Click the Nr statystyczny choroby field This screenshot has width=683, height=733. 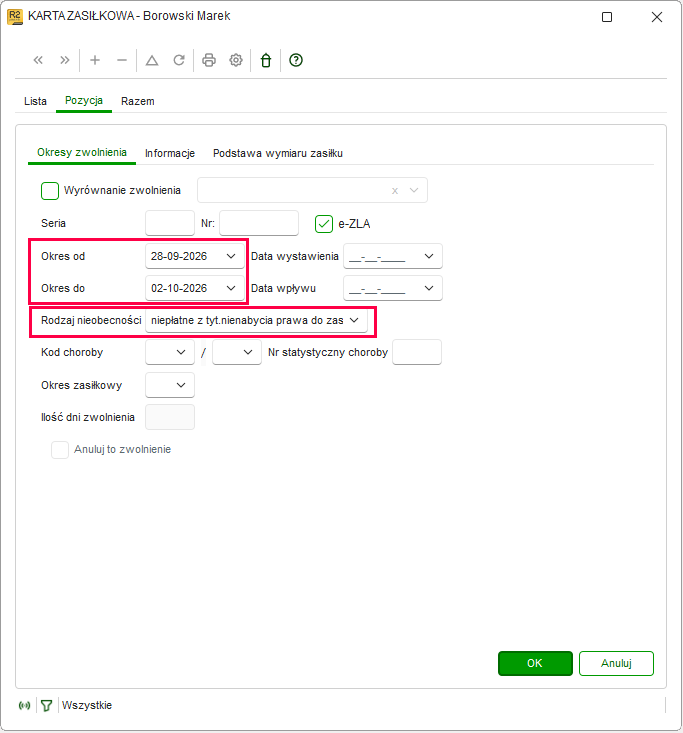point(417,352)
